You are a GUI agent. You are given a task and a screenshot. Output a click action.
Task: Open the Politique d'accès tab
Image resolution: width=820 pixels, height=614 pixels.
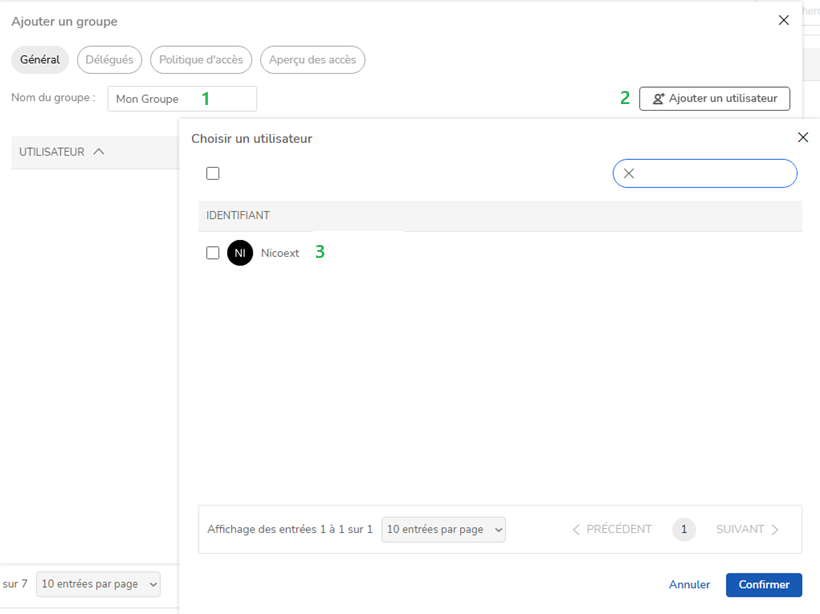click(x=201, y=60)
